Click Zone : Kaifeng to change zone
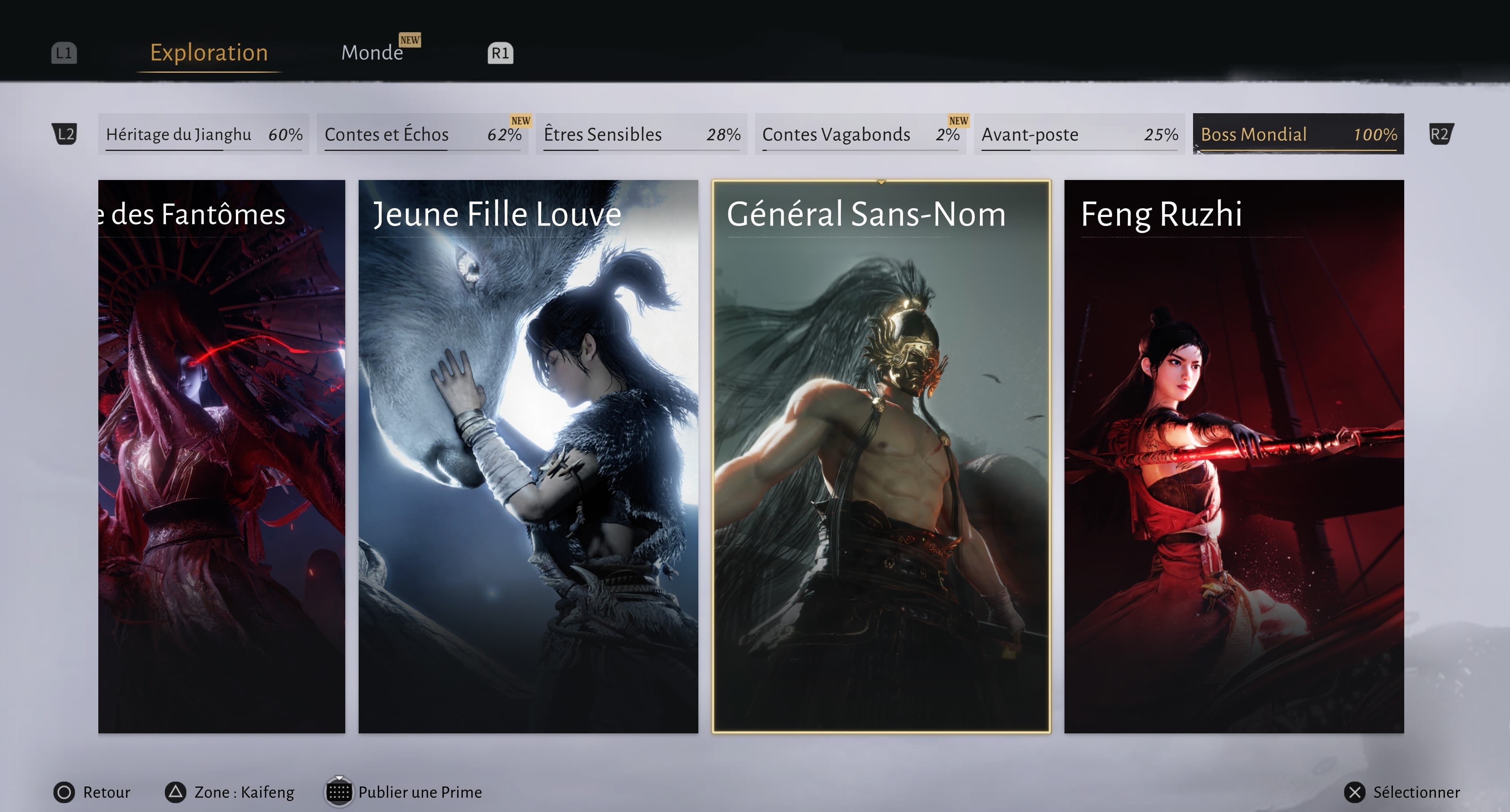The width and height of the screenshot is (1510, 812). (245, 792)
